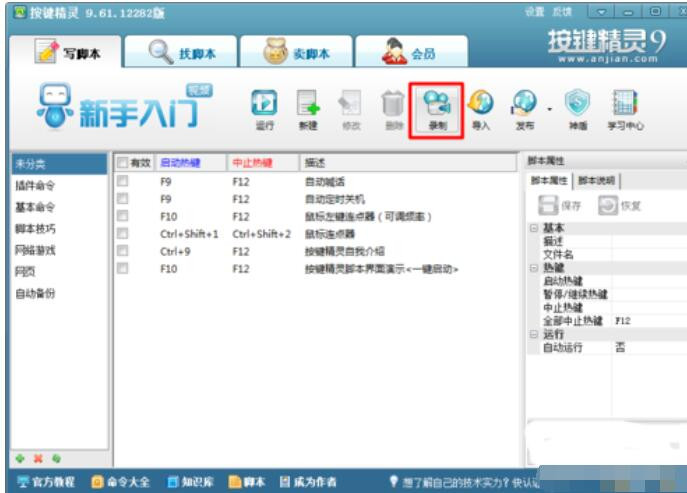Image resolution: width=687 pixels, height=493 pixels.
Task: Check the box for 自动喊话 script
Action: pos(122,182)
